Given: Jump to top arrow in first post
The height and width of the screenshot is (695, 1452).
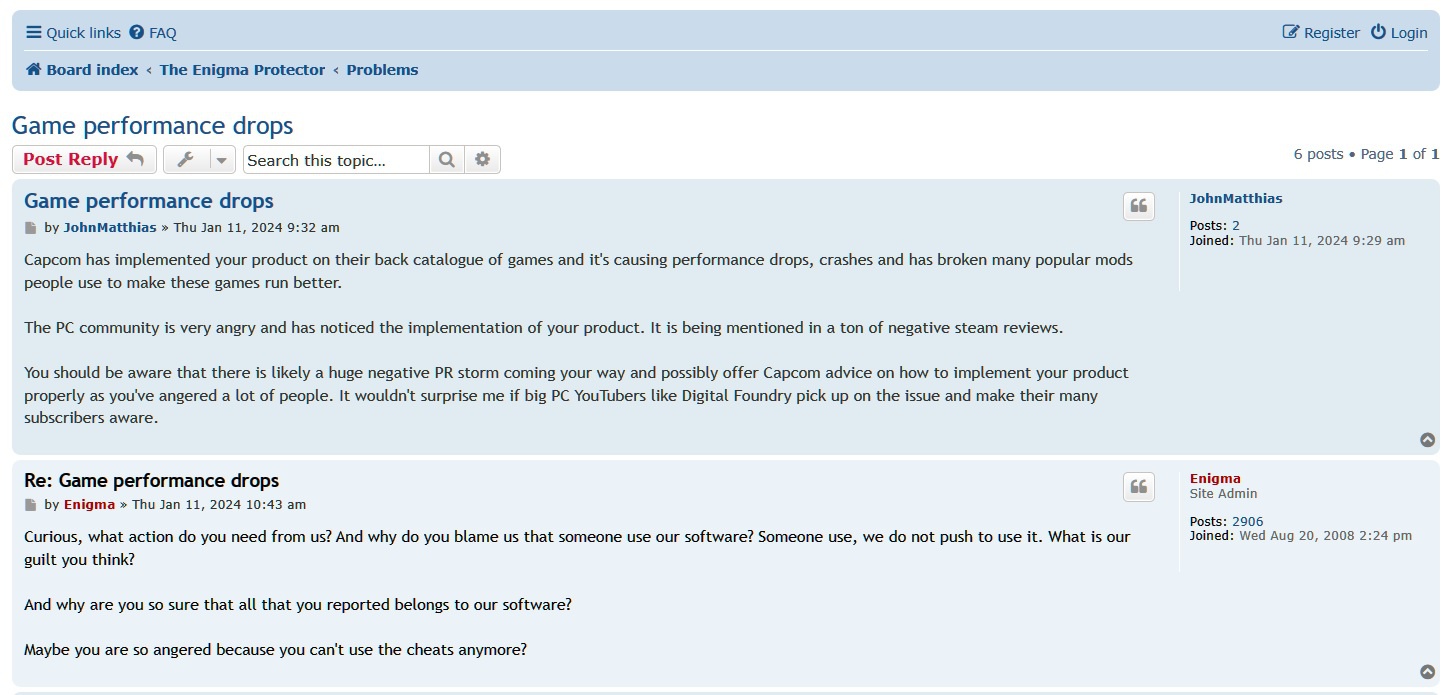Looking at the screenshot, I should tap(1428, 440).
